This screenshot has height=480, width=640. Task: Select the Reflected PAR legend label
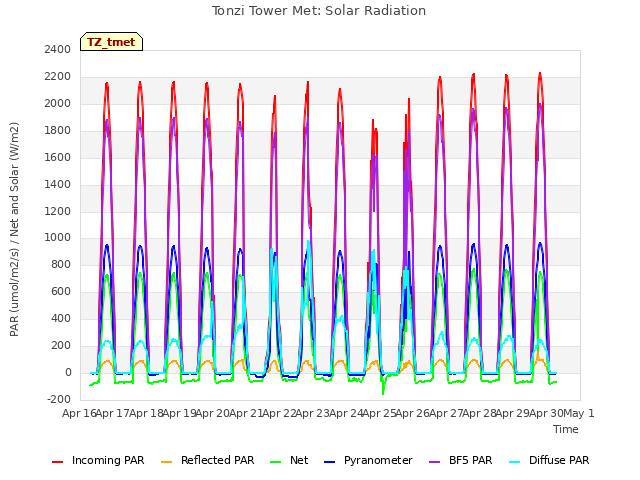tap(218, 460)
